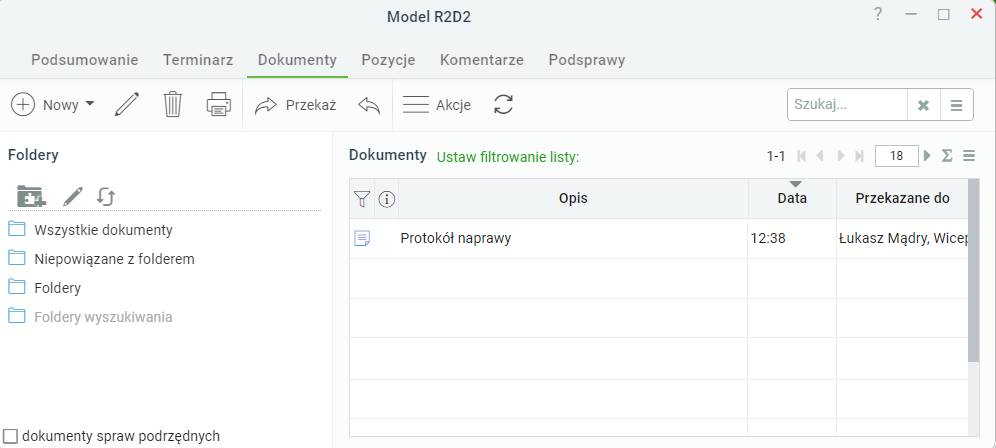Minimize the Model R2D2 window
Image resolution: width=996 pixels, height=448 pixels.
tap(912, 14)
